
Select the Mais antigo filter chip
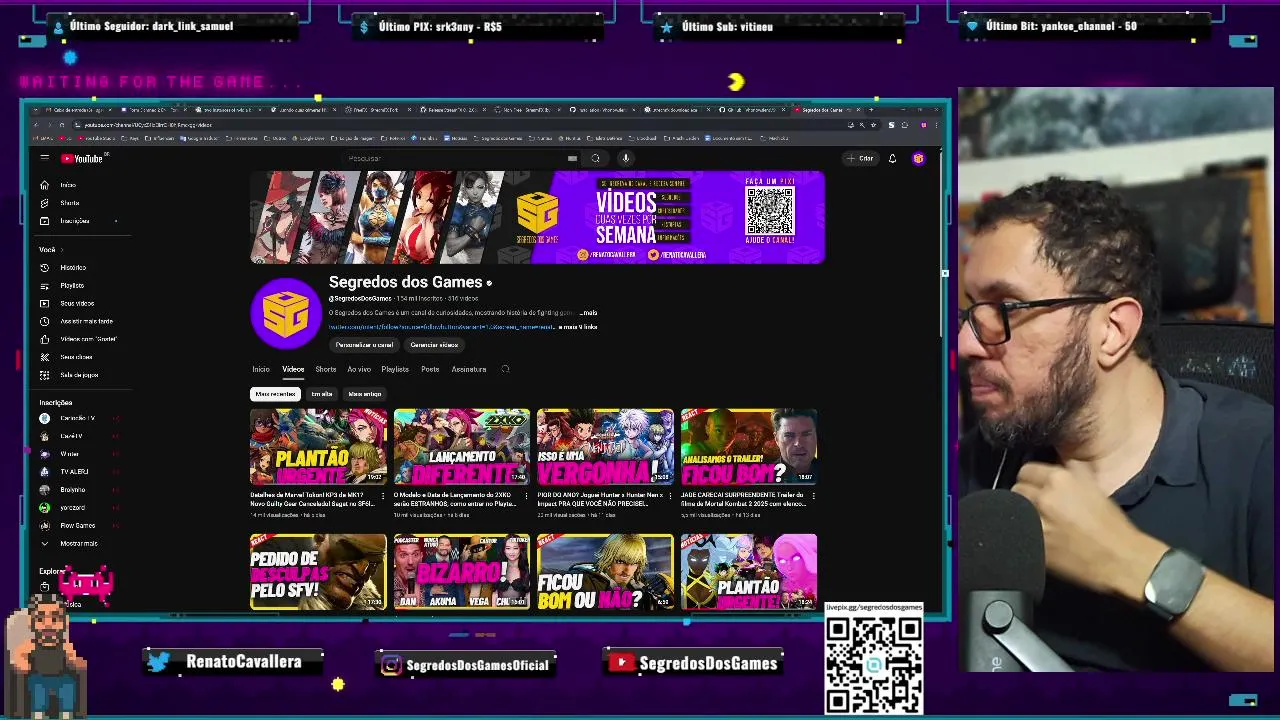coord(364,394)
